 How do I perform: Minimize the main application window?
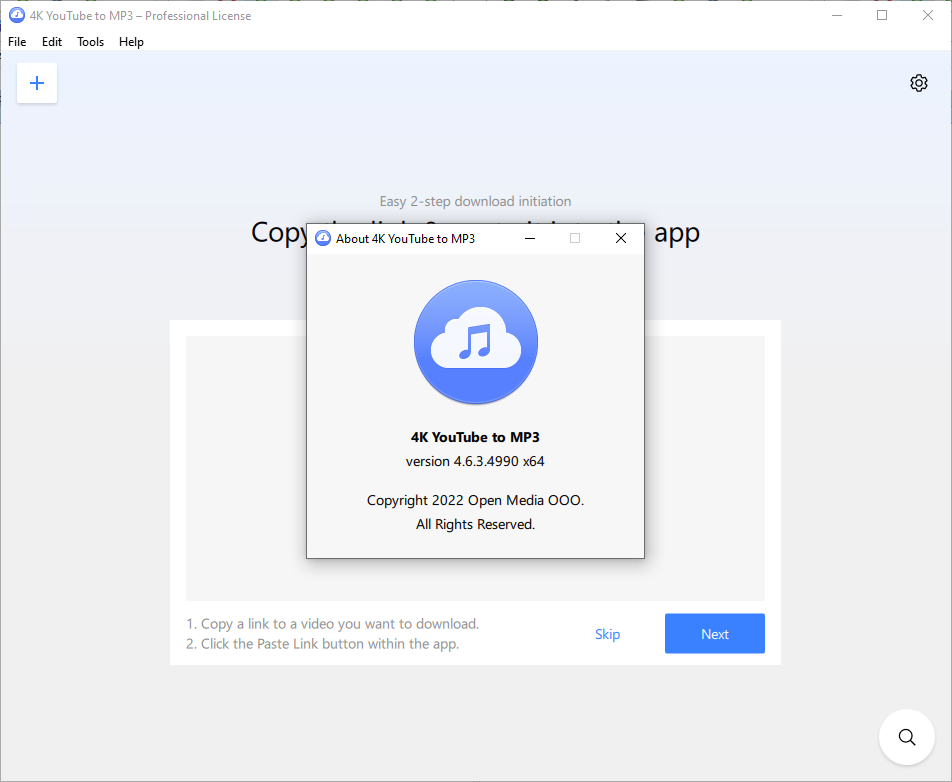[837, 15]
